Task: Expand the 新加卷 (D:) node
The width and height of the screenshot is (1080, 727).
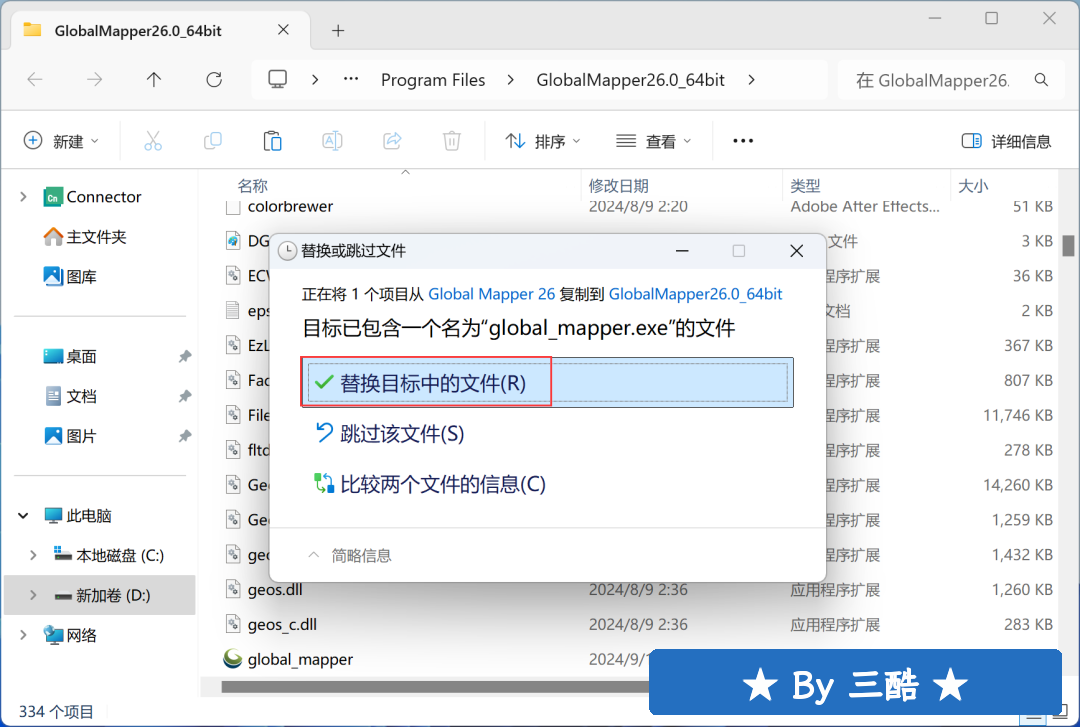Action: (x=33, y=595)
